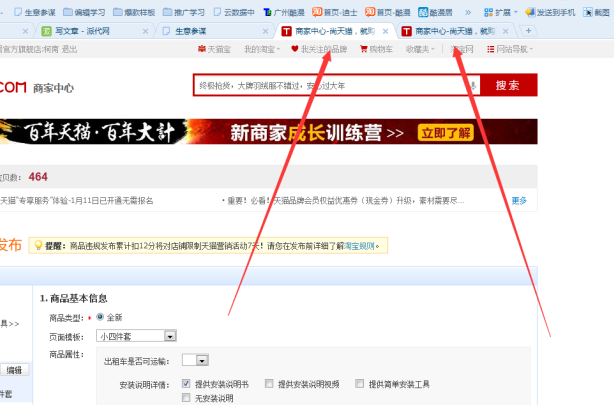Viewport: 614px width, 405px height.
Task: Open the 首页-迪士 bookmark
Action: 335,13
